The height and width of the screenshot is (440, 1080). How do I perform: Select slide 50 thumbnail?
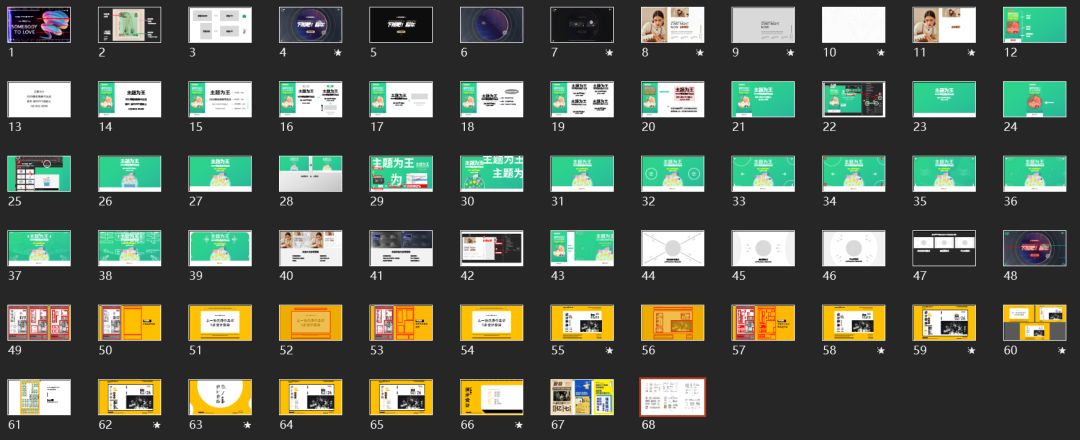click(x=129, y=322)
